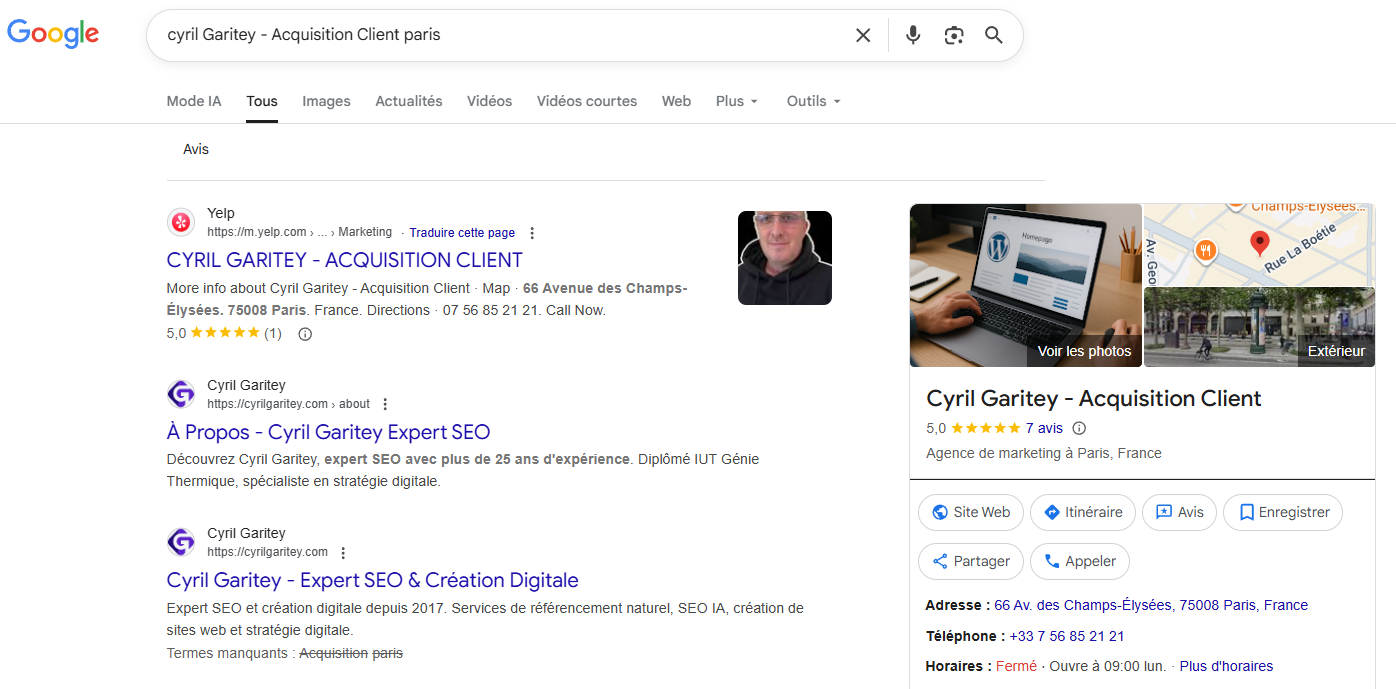Open the three-dot menu next to Yelp result
The image size is (1396, 689).
[x=532, y=232]
